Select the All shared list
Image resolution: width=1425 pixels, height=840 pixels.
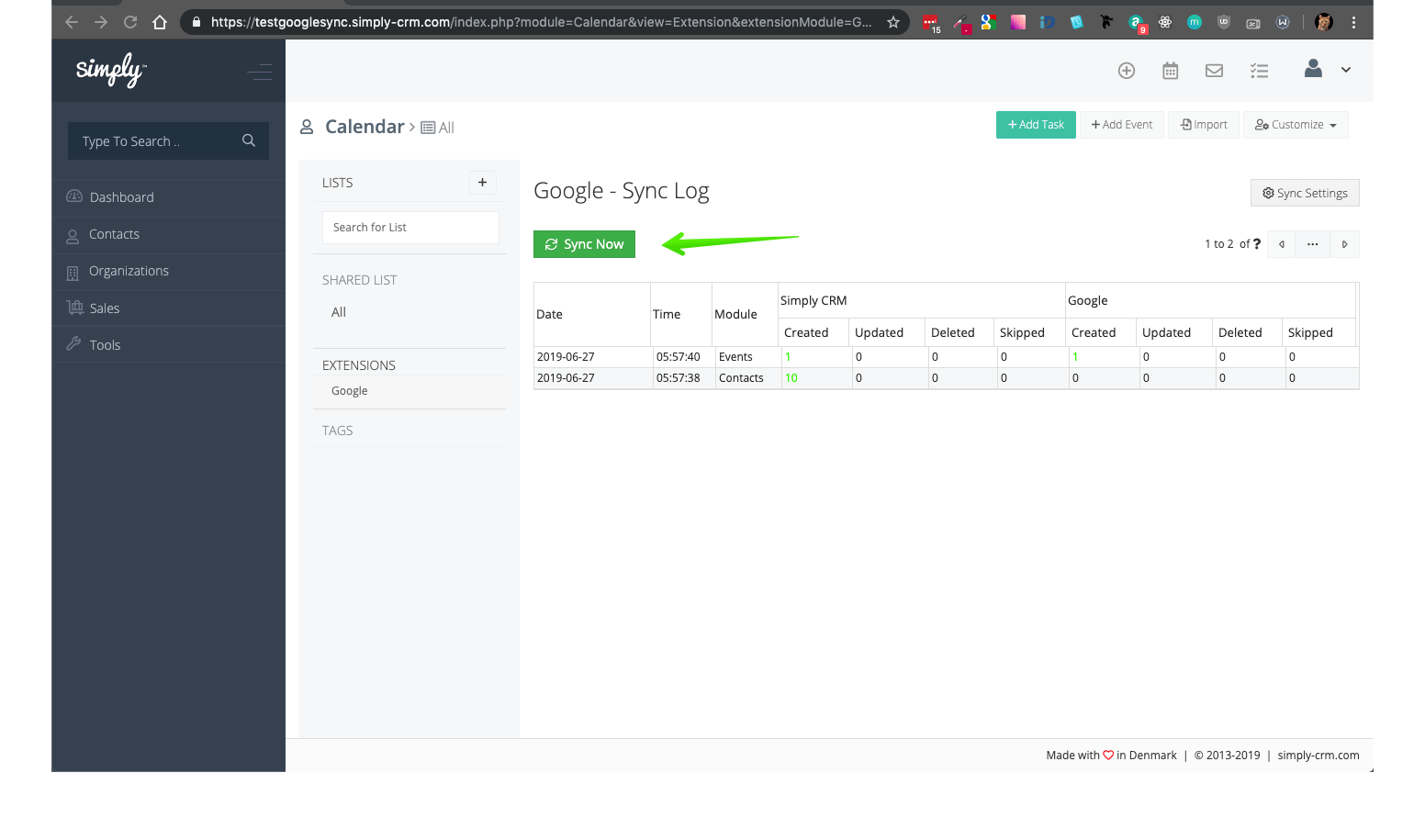[338, 312]
